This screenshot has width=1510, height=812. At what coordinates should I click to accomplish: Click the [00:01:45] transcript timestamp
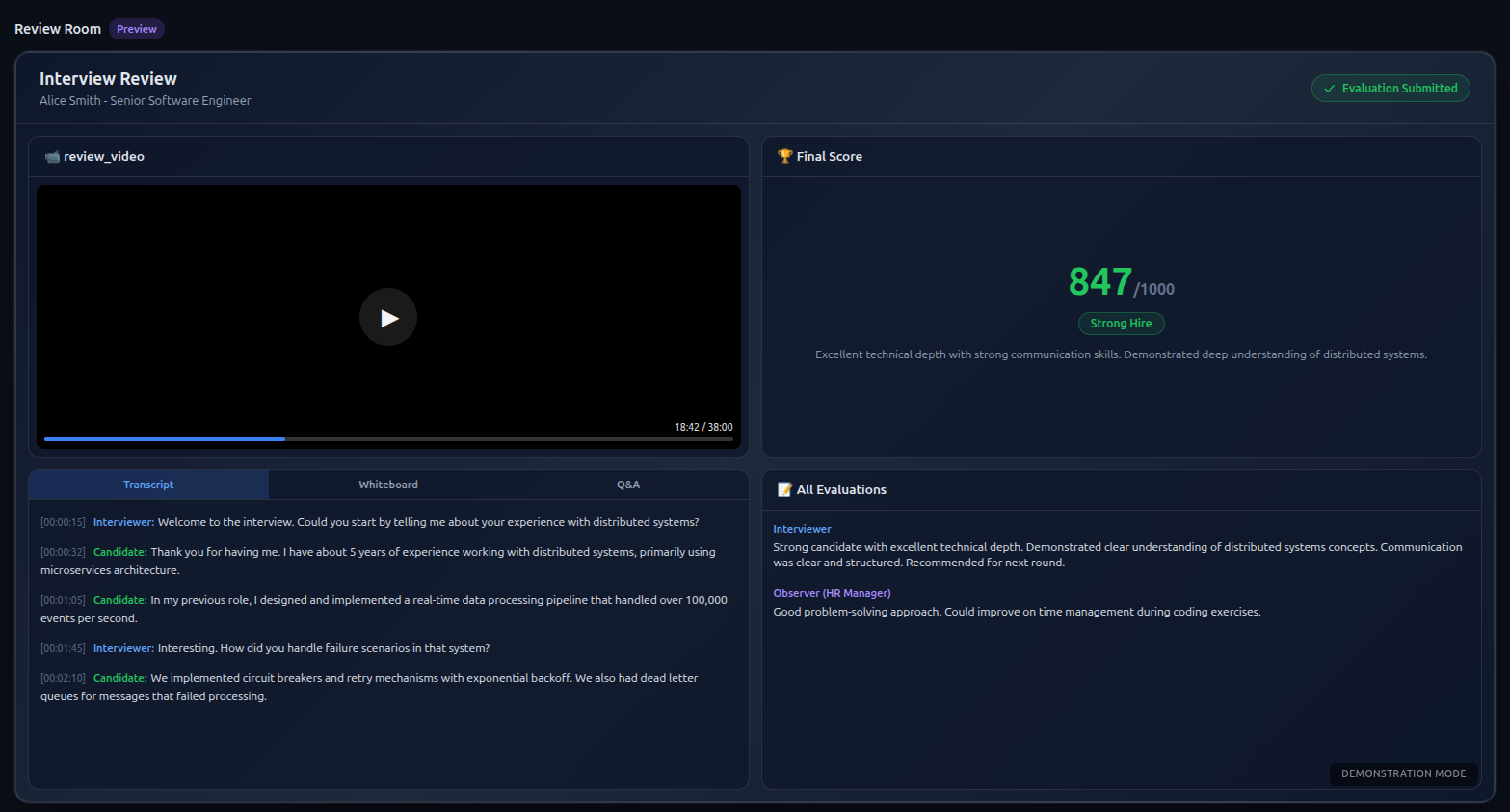pos(63,648)
